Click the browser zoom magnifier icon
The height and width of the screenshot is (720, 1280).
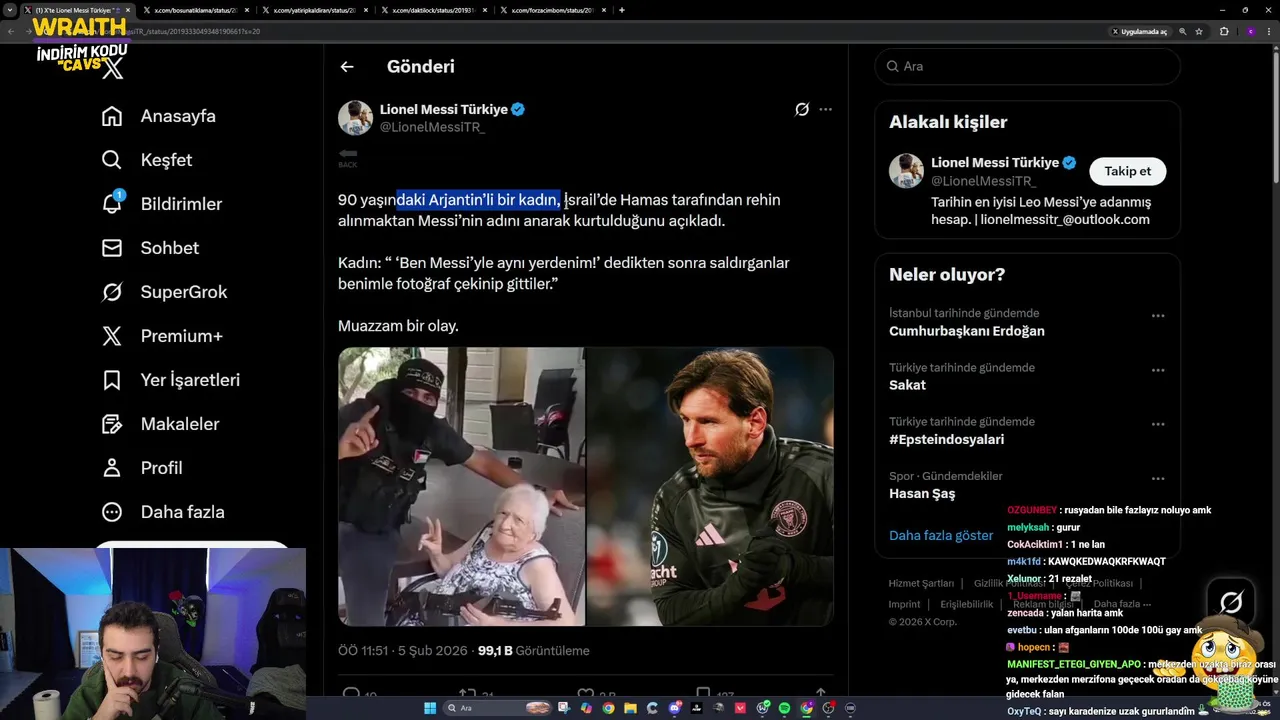click(x=1182, y=31)
